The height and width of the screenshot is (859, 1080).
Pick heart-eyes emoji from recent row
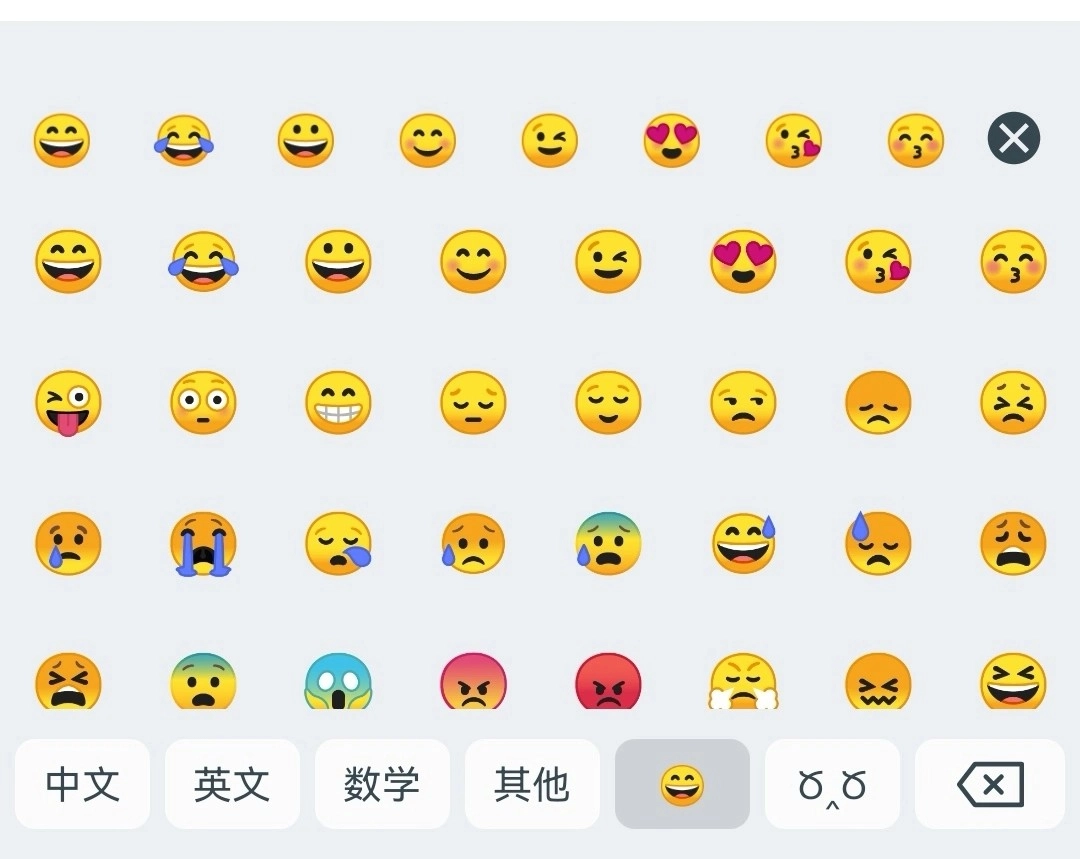coord(672,141)
